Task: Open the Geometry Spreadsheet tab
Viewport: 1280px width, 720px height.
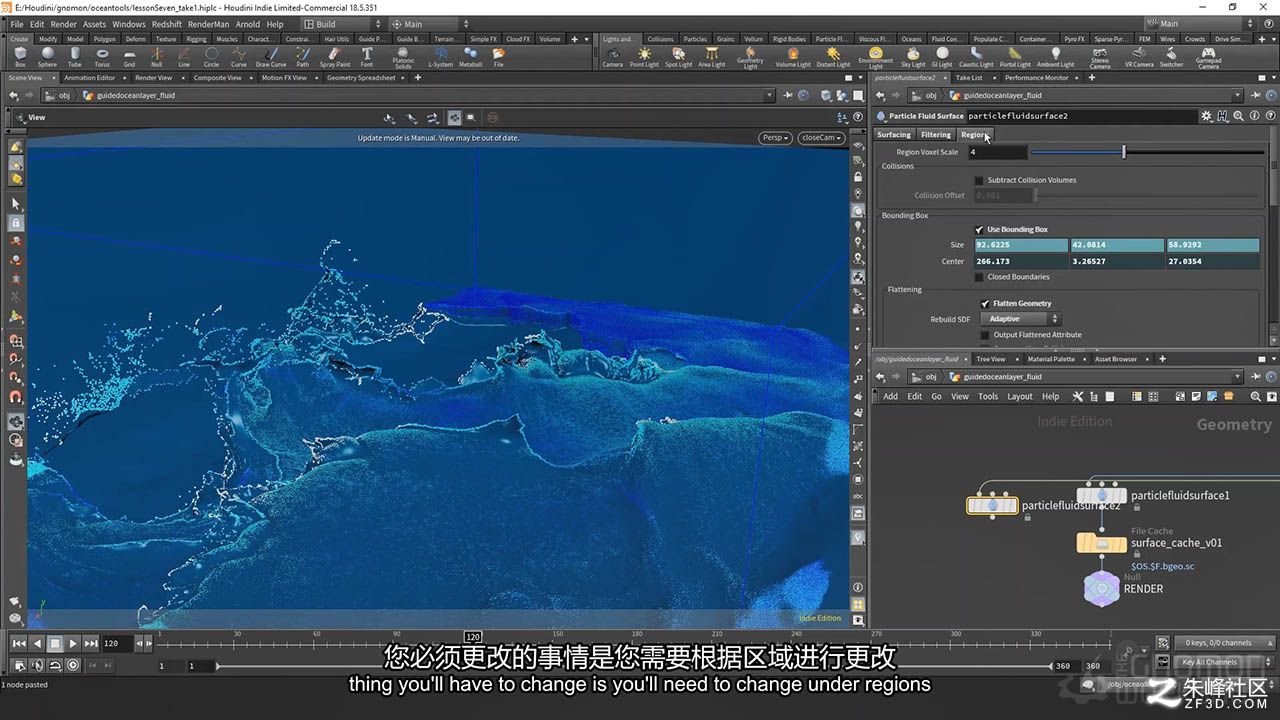Action: tap(361, 78)
